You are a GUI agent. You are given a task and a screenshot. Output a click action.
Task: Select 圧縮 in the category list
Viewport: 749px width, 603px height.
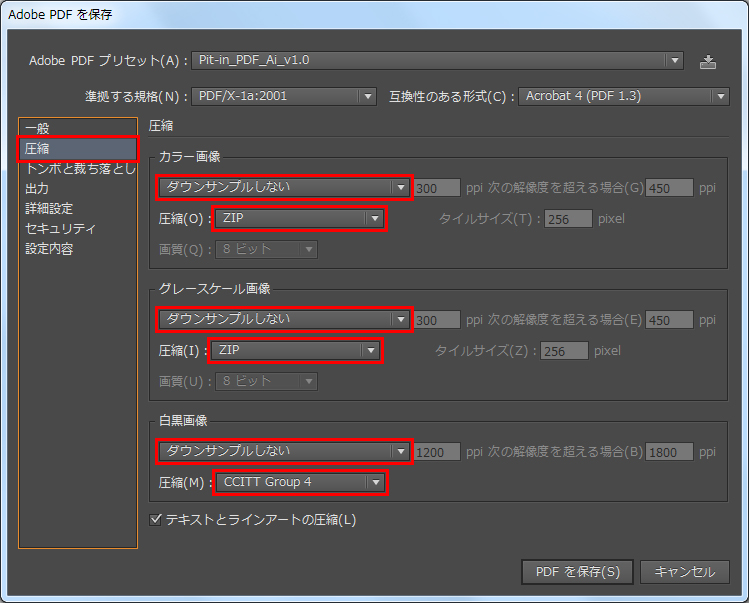pyautogui.click(x=37, y=149)
